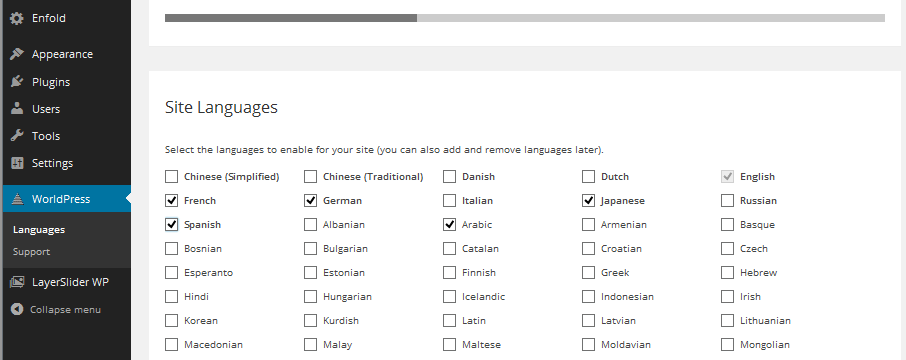Check the Chinese (Simplified) box
Viewport: 906px width, 360px height.
[x=171, y=176]
